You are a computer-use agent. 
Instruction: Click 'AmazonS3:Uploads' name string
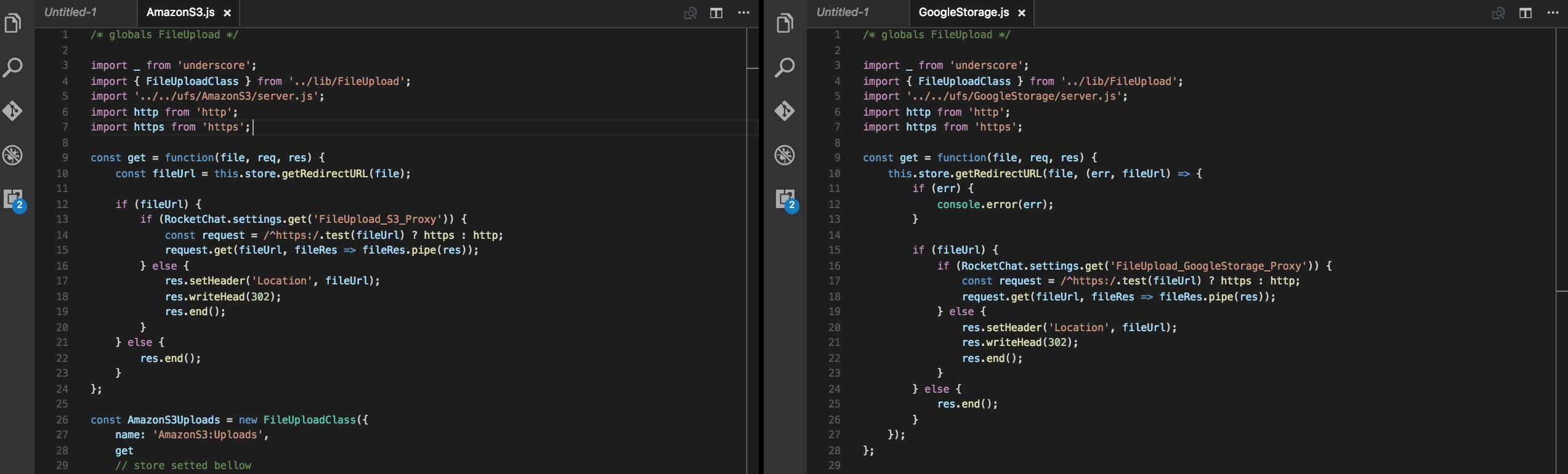click(x=208, y=435)
